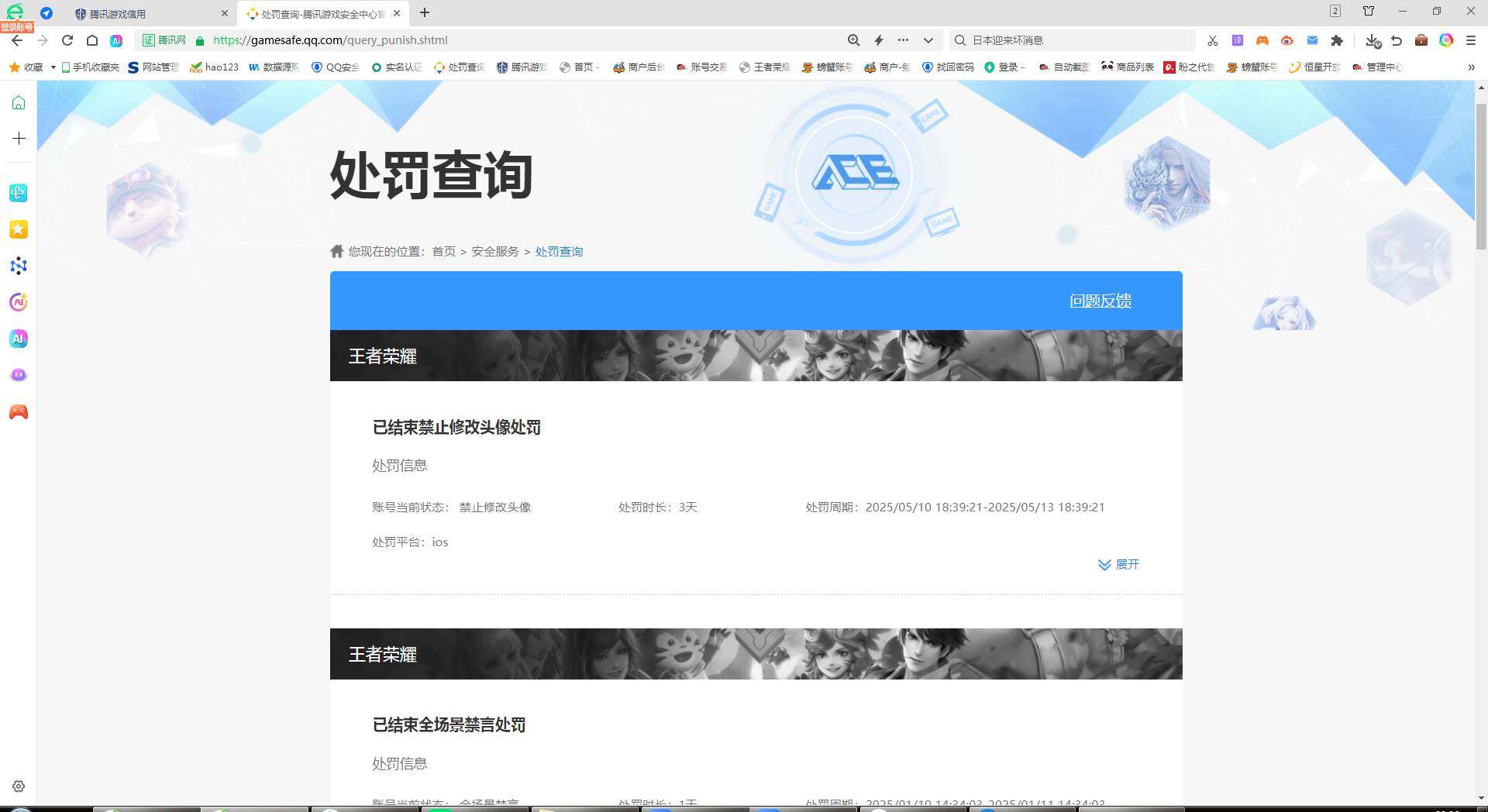The width and height of the screenshot is (1488, 812).
Task: Click the tab count indicator showing 2
Action: [x=1335, y=11]
